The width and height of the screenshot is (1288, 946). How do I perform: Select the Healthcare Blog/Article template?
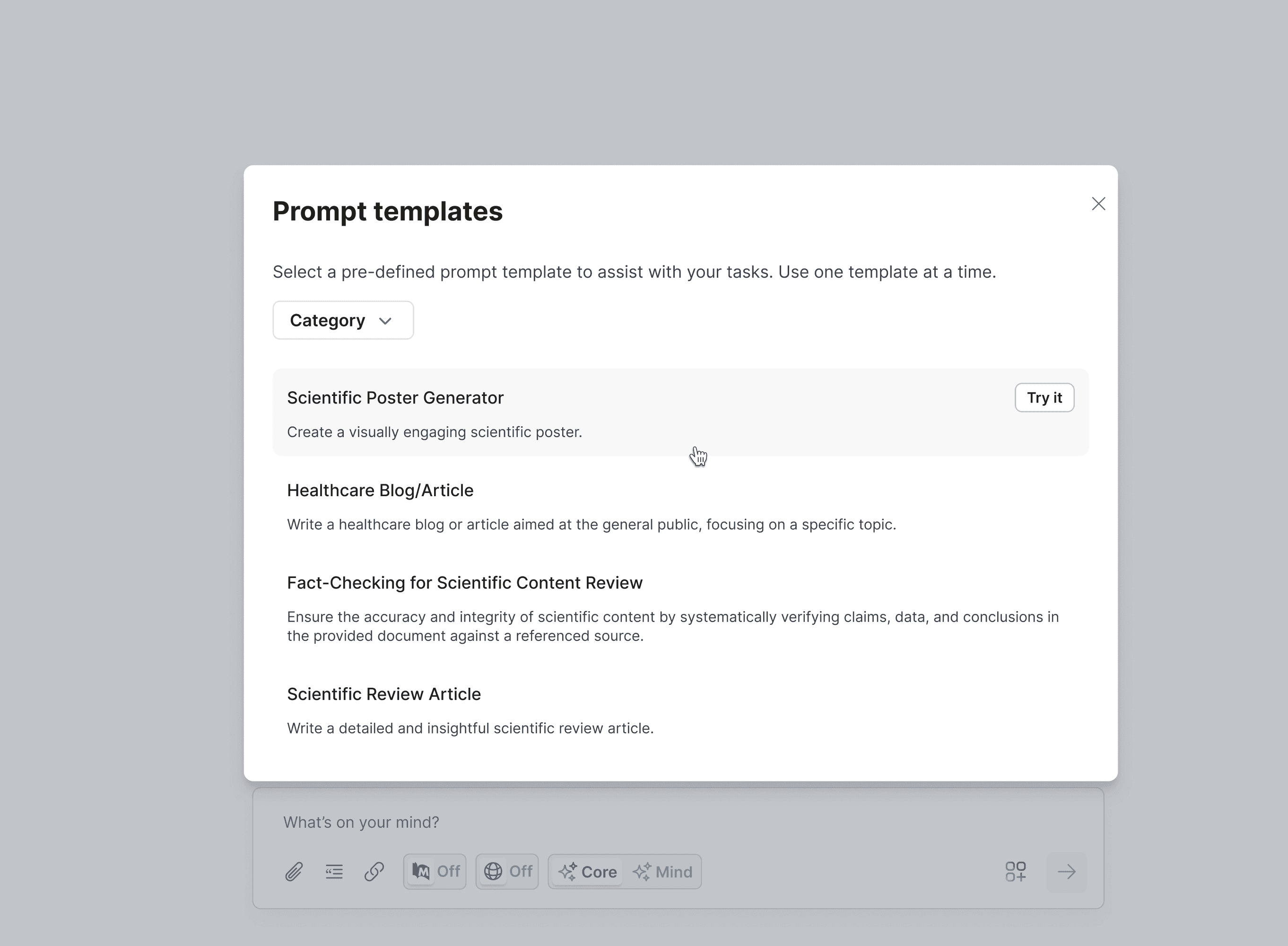[x=380, y=491]
